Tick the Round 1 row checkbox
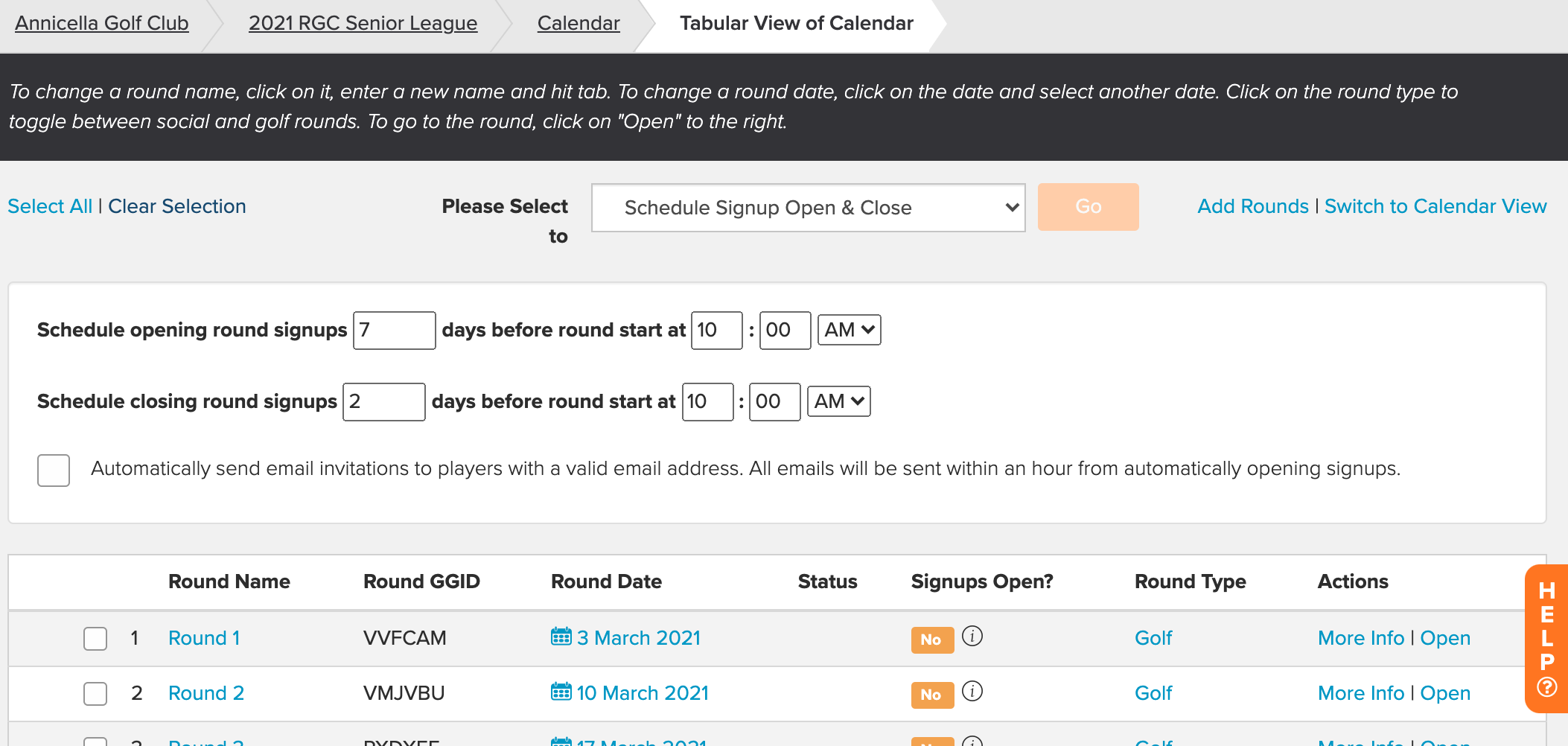This screenshot has width=1568, height=746. (95, 639)
